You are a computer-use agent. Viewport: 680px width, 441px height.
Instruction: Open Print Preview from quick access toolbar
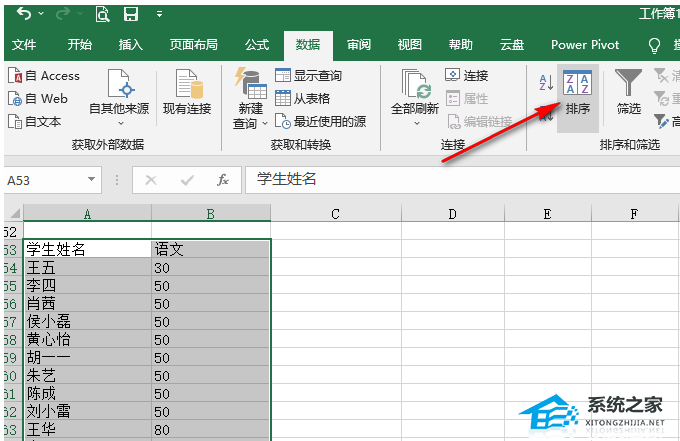[x=103, y=14]
